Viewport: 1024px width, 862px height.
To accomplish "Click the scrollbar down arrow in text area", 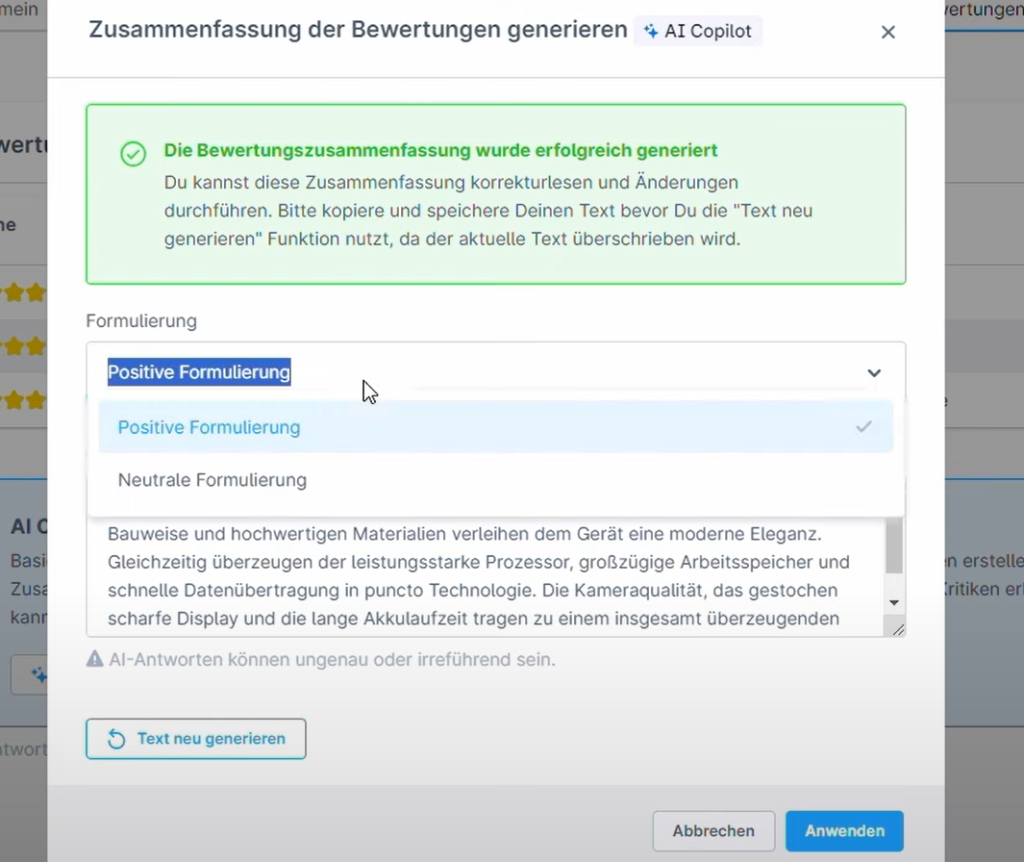I will (x=894, y=603).
